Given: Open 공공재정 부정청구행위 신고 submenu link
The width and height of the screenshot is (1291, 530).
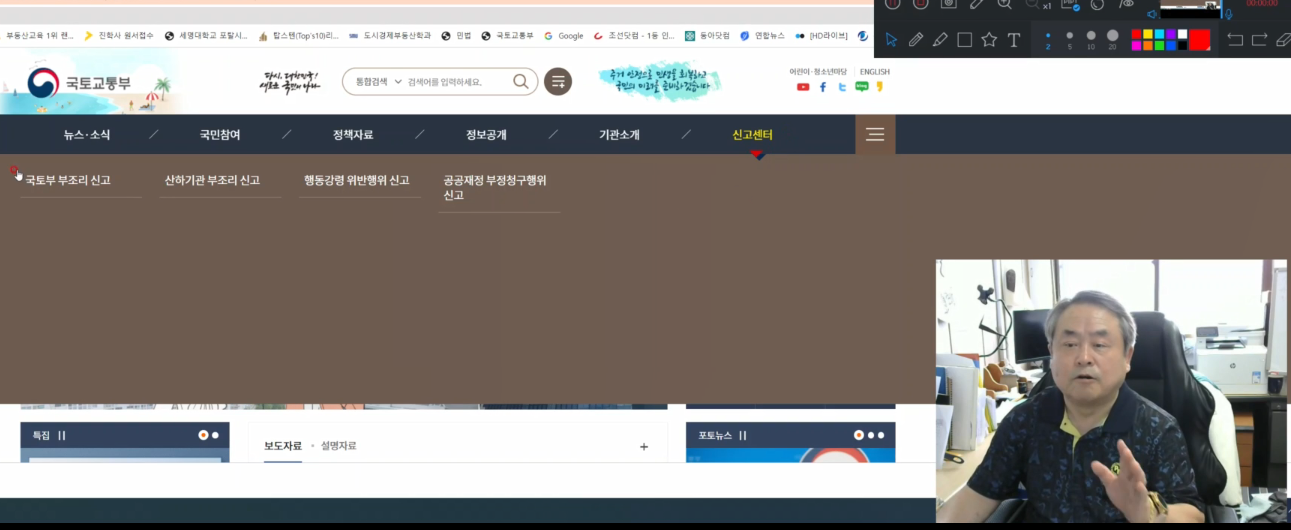Looking at the screenshot, I should [x=495, y=188].
